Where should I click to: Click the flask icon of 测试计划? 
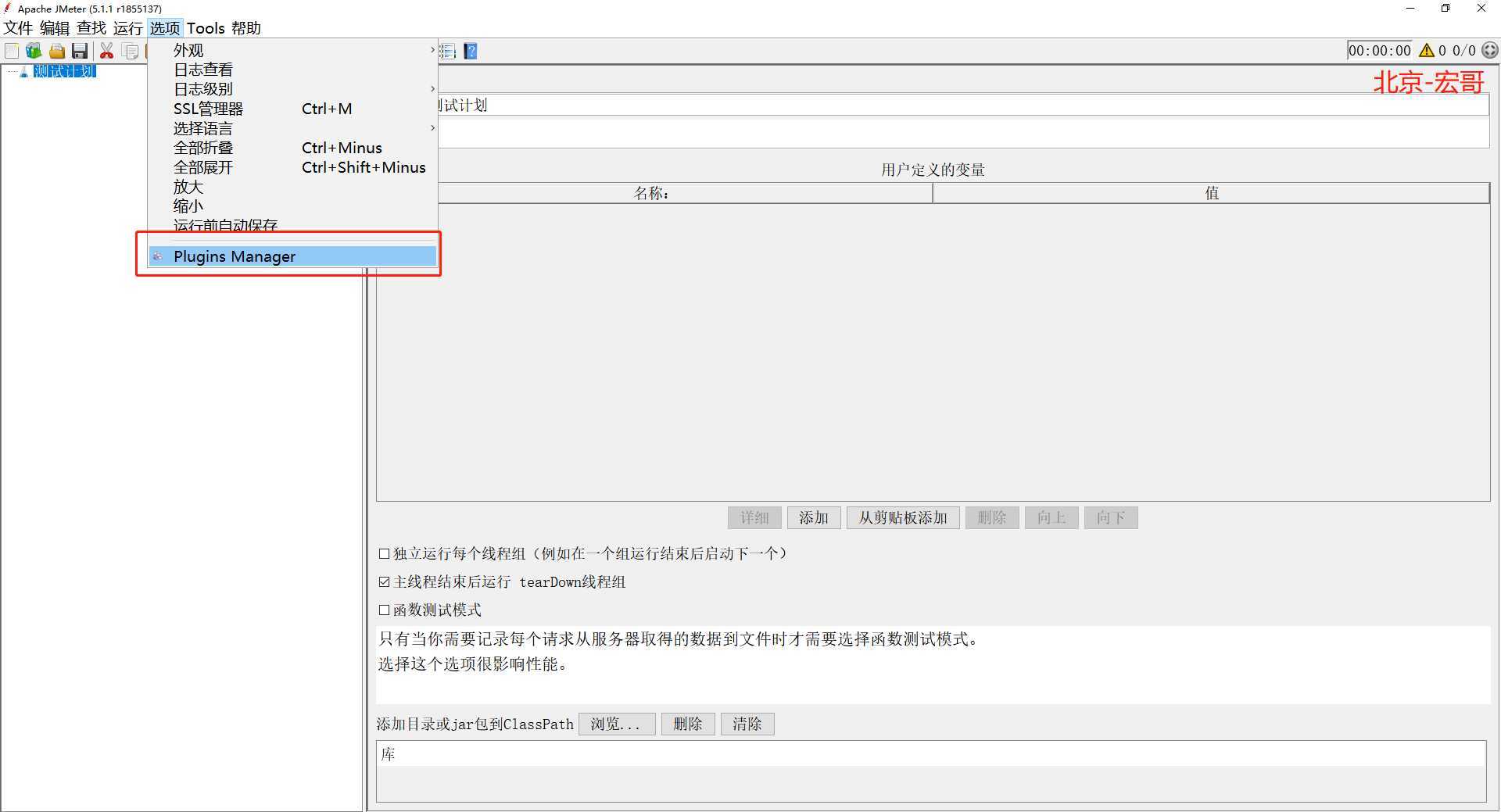pos(24,71)
